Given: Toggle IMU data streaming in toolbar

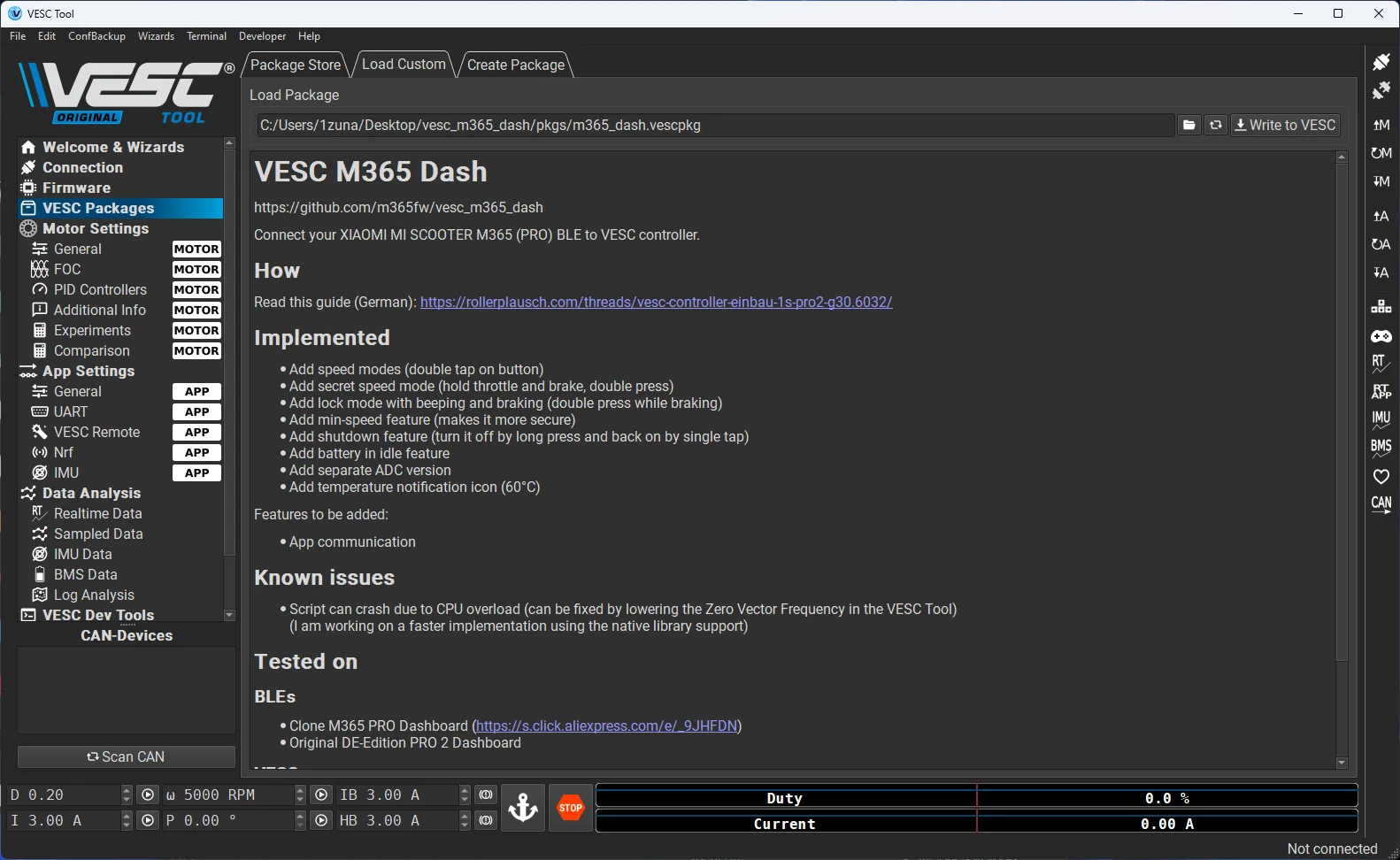Looking at the screenshot, I should [1381, 419].
